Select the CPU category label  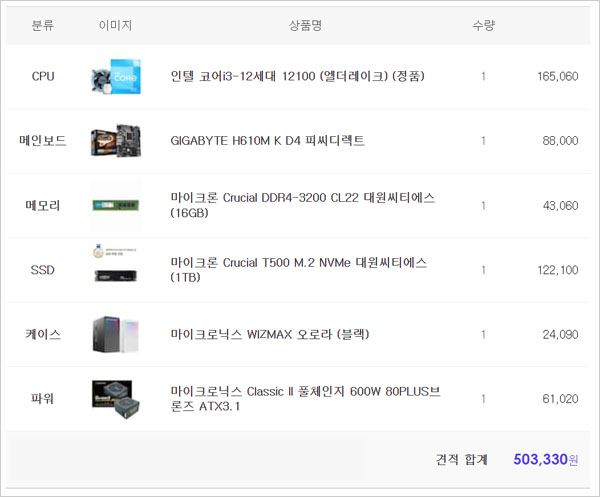click(43, 76)
